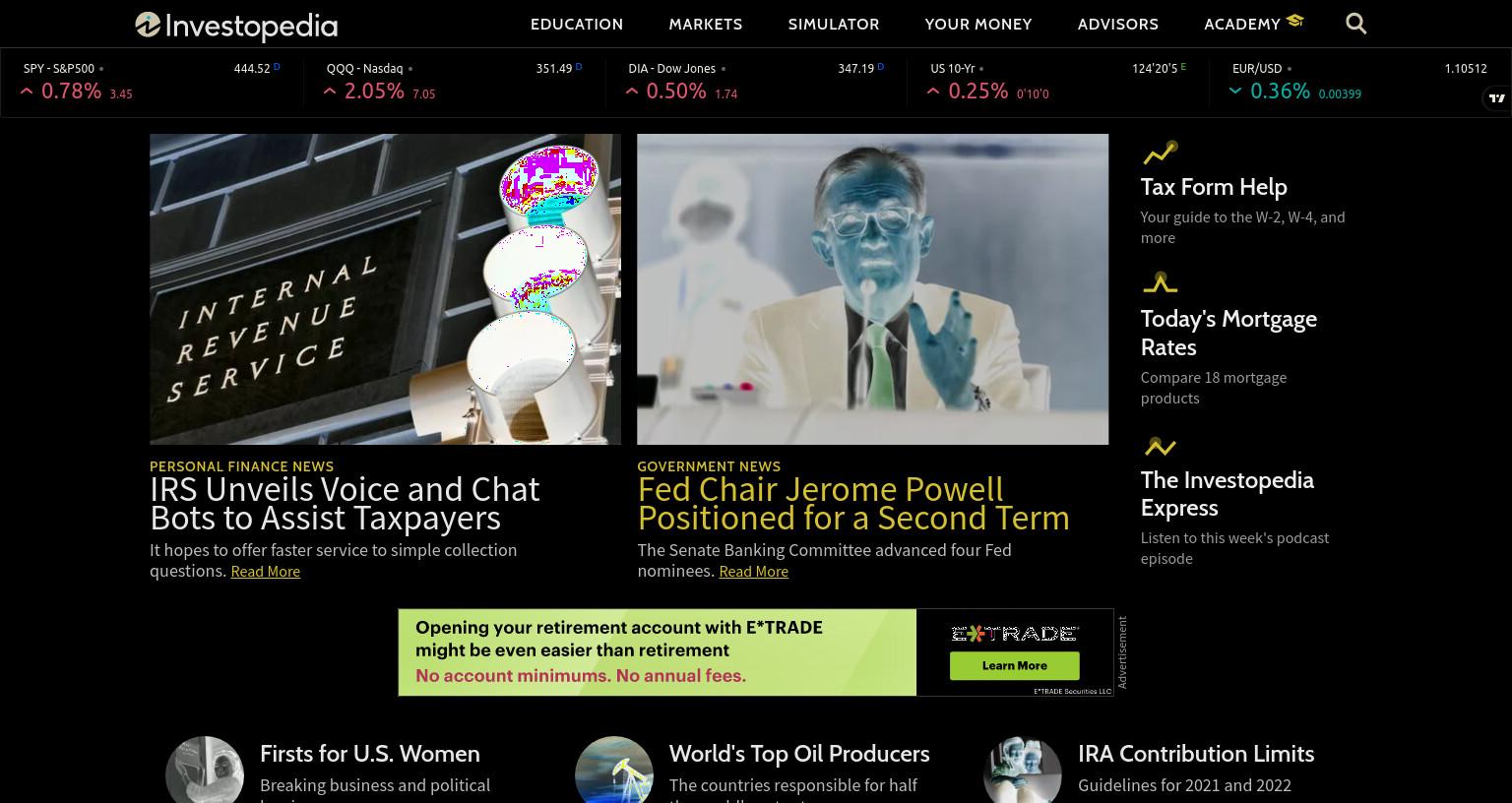This screenshot has height=803, width=1512.
Task: Open the IRA Contribution Limits thumbnail
Action: pyautogui.click(x=1023, y=770)
